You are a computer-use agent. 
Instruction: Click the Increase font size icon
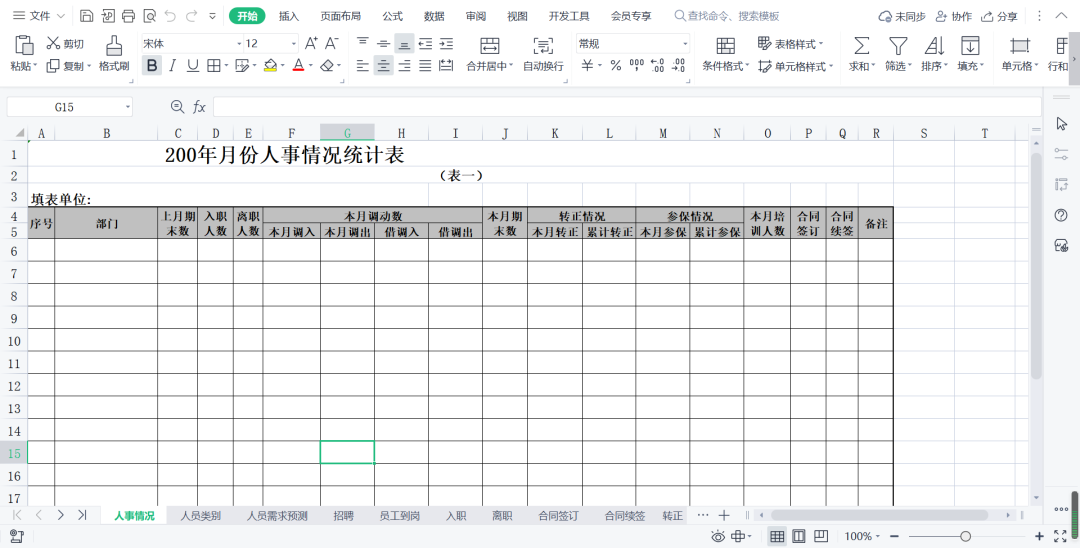click(311, 43)
